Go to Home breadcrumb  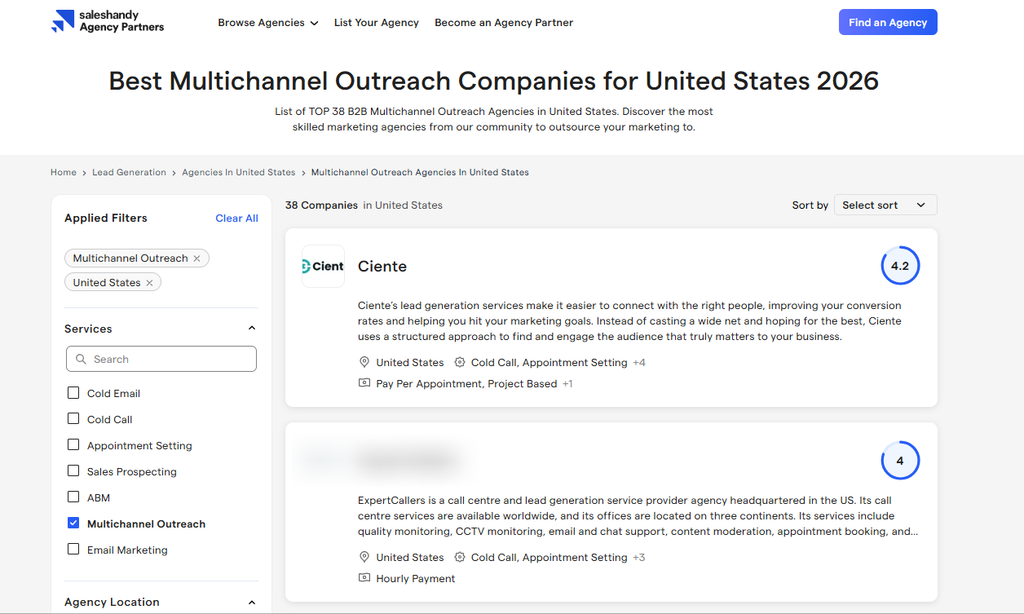(x=63, y=172)
